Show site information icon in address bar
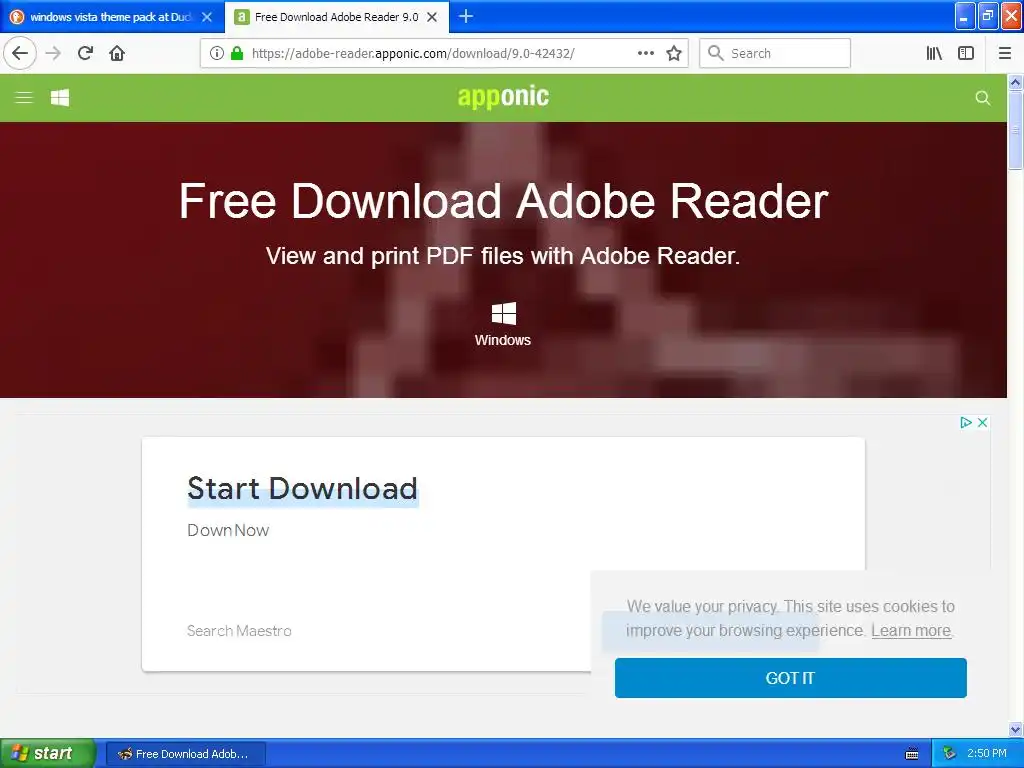 217,53
